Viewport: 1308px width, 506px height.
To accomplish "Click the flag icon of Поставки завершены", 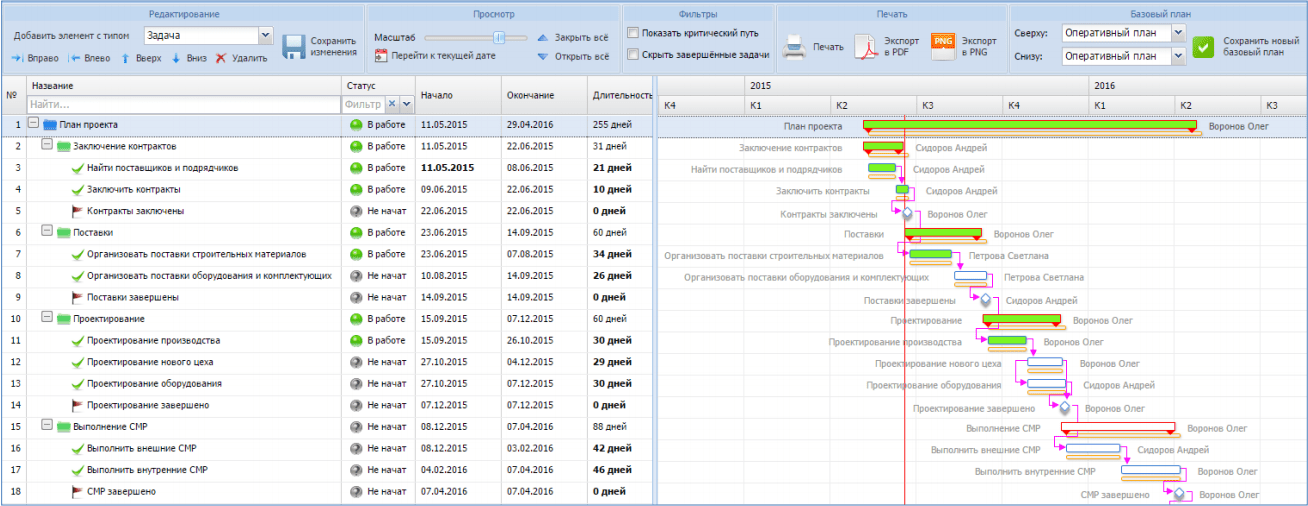I will tap(78, 297).
